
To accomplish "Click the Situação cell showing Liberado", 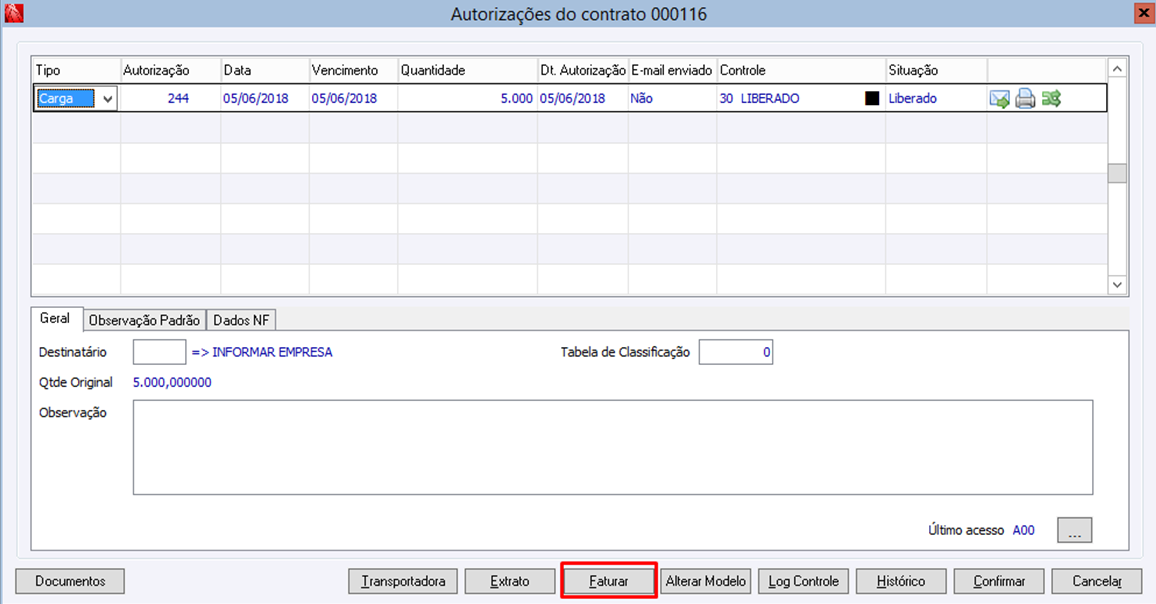I will click(x=936, y=98).
